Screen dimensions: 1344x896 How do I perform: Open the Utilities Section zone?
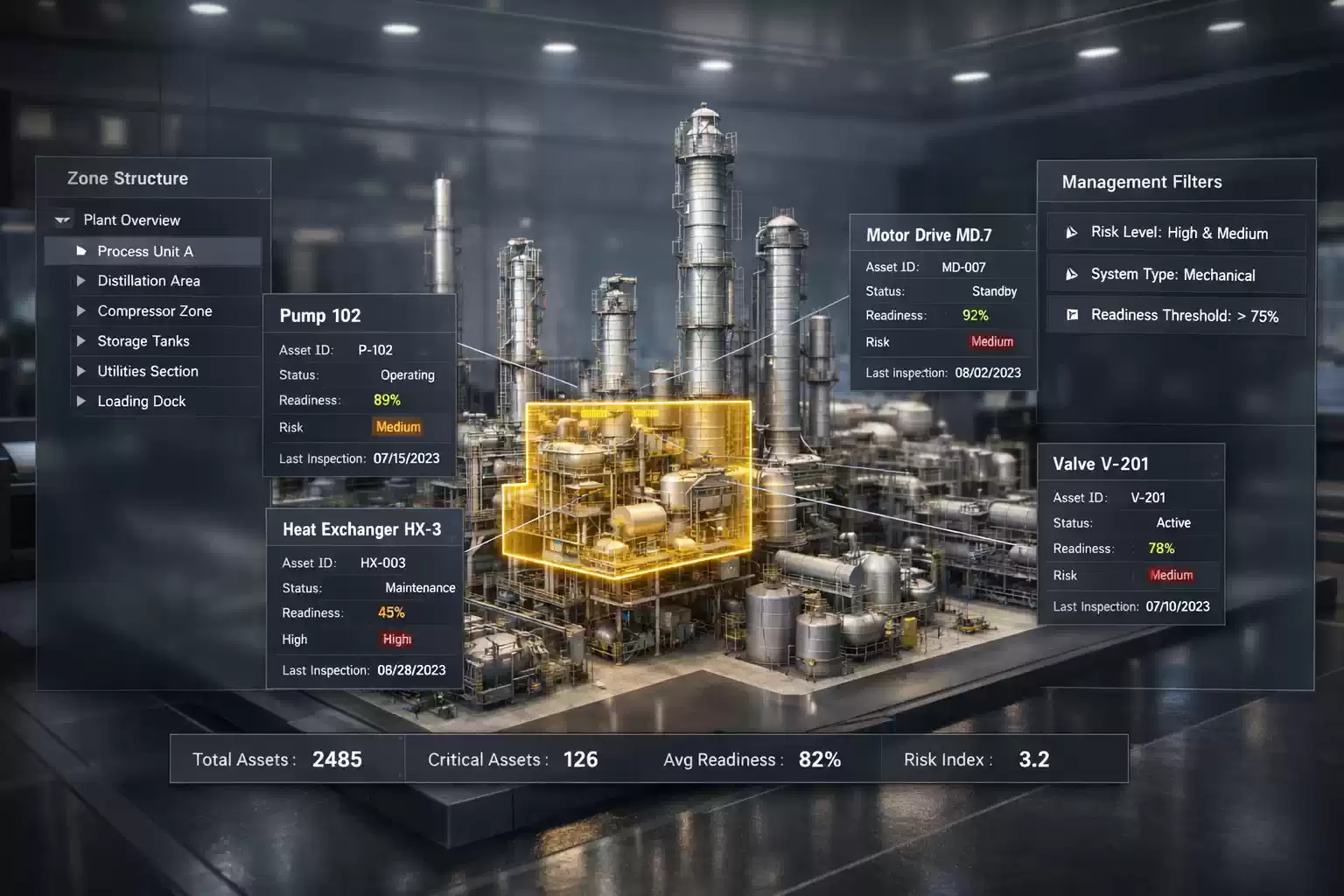(x=147, y=371)
